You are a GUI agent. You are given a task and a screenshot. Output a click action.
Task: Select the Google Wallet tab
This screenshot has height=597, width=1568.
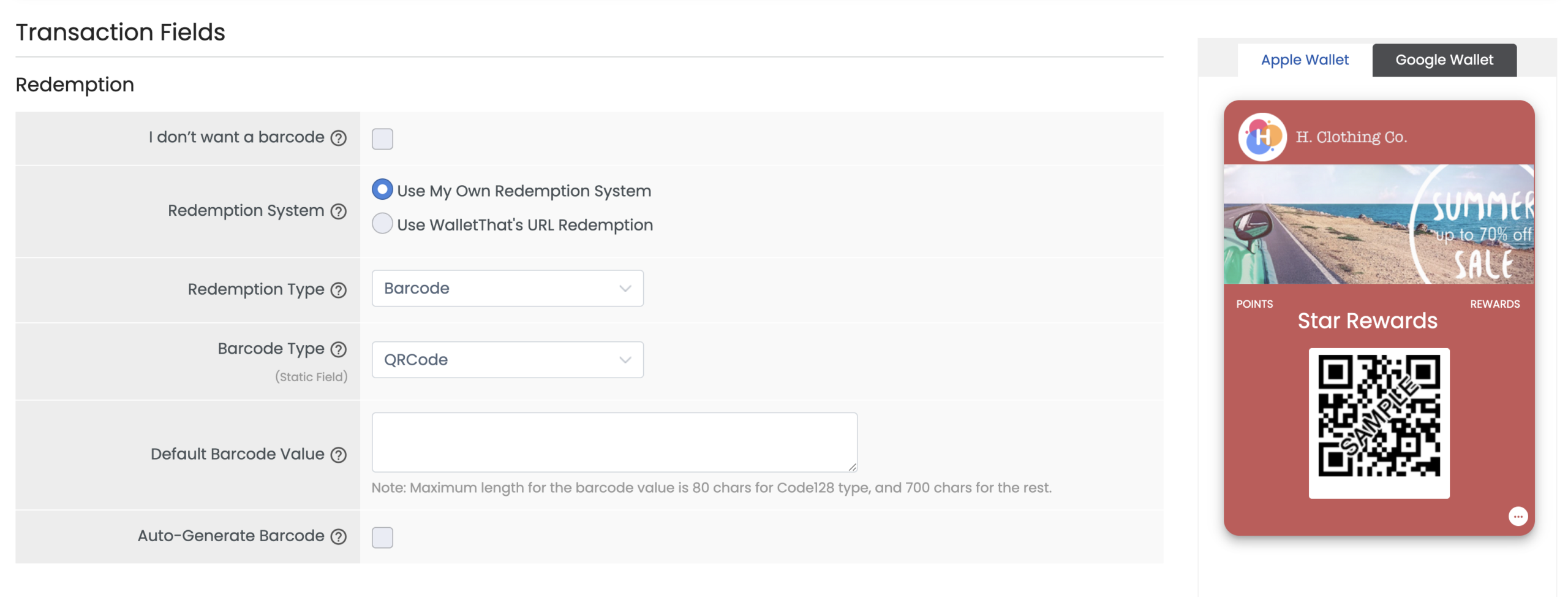click(x=1444, y=59)
